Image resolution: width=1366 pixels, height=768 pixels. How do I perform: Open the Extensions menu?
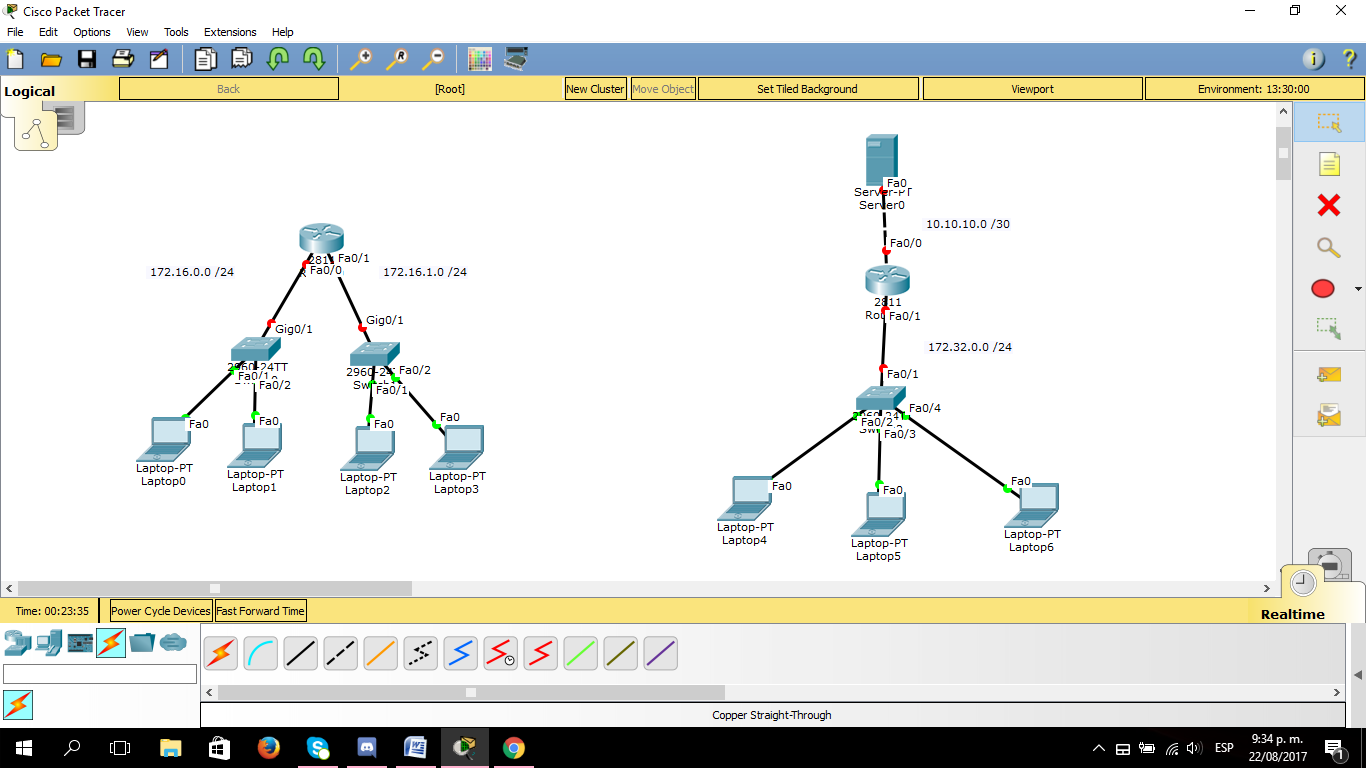coord(230,31)
